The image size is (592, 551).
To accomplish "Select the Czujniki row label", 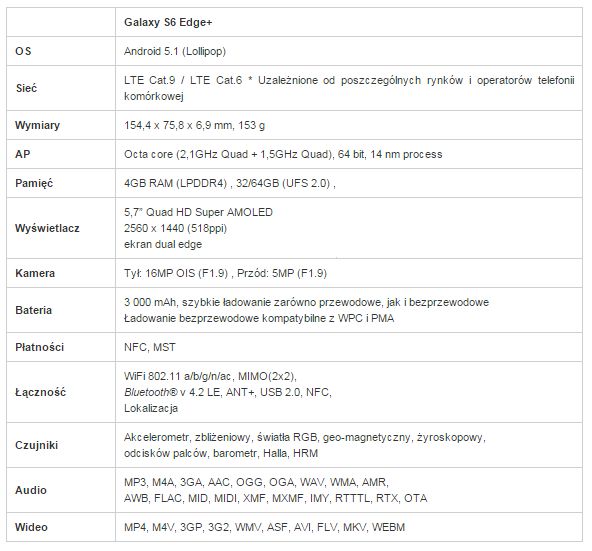I will pos(36,445).
